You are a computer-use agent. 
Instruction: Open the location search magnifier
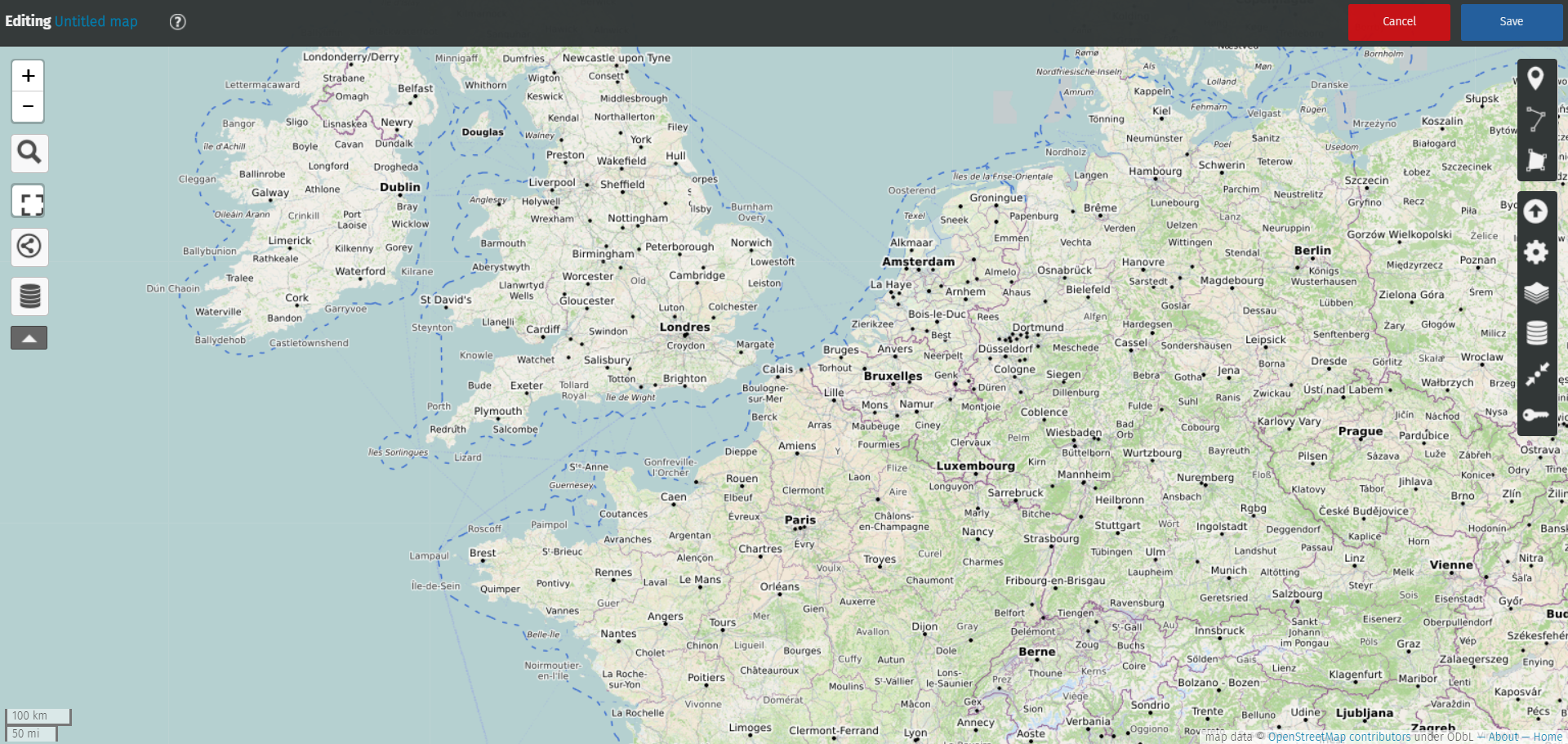[x=29, y=153]
